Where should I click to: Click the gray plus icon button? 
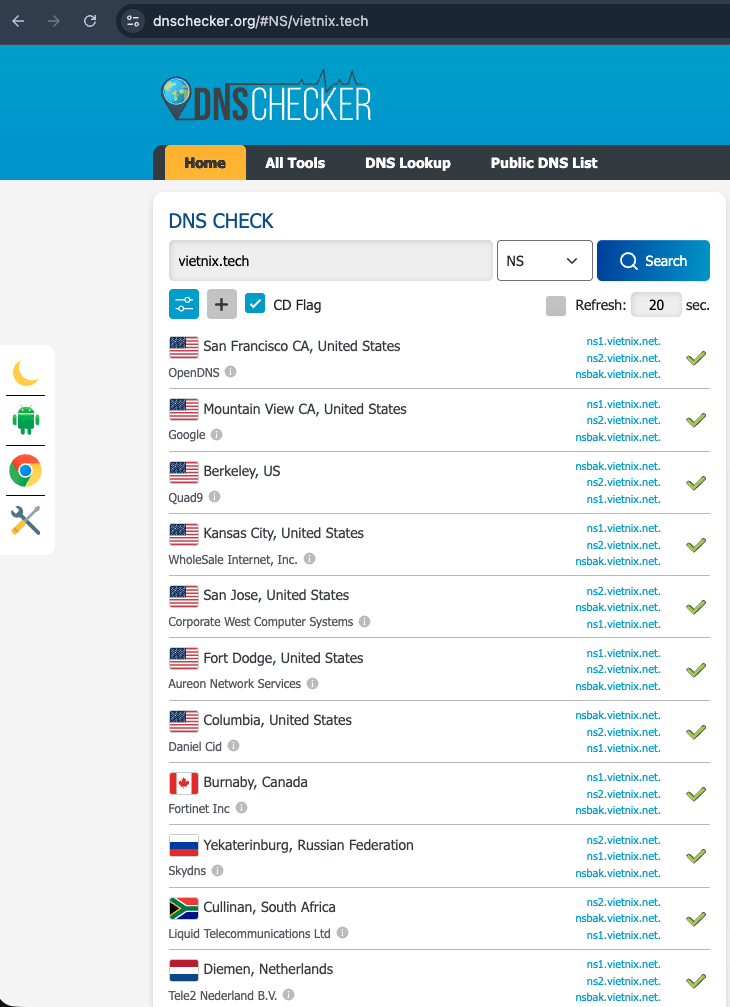click(222, 304)
